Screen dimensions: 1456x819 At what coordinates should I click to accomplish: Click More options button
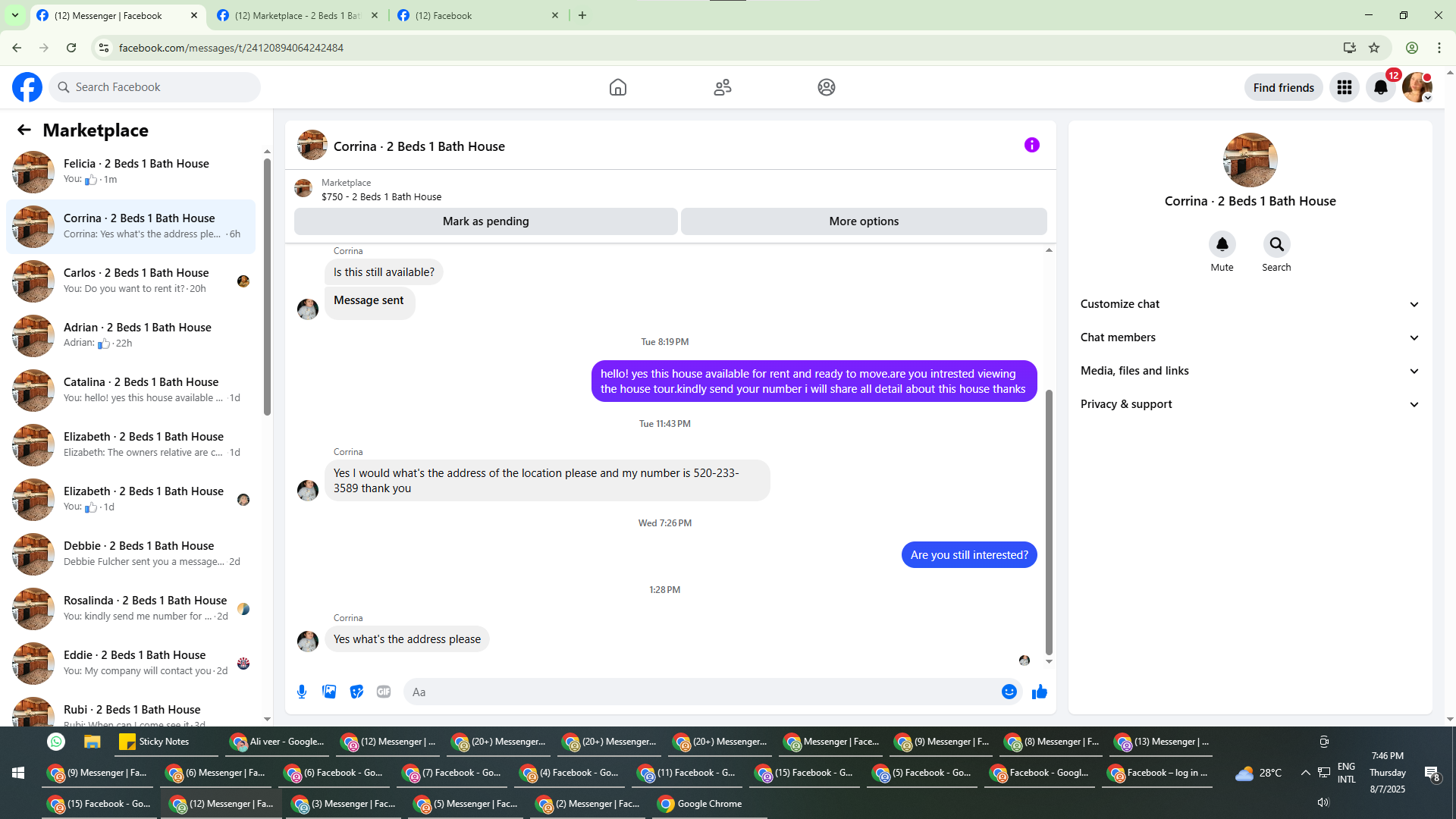tap(864, 221)
